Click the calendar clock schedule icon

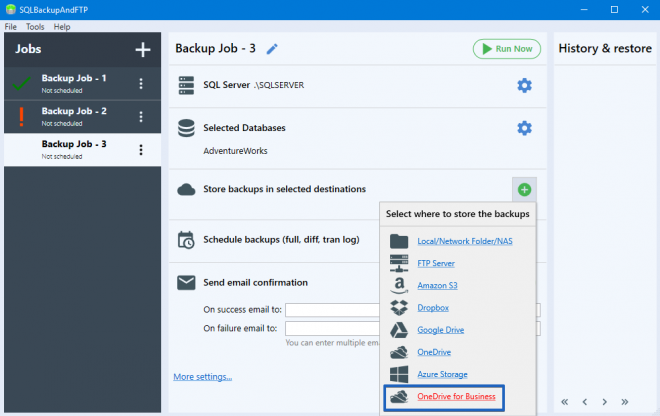click(186, 240)
